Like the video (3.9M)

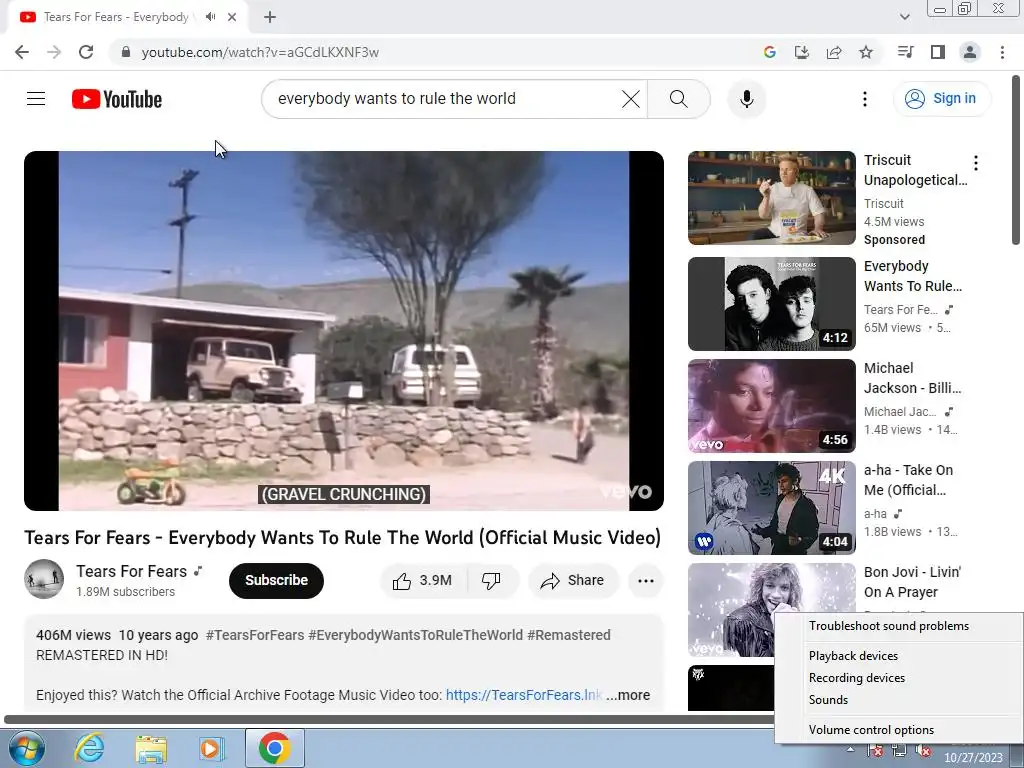pos(423,581)
